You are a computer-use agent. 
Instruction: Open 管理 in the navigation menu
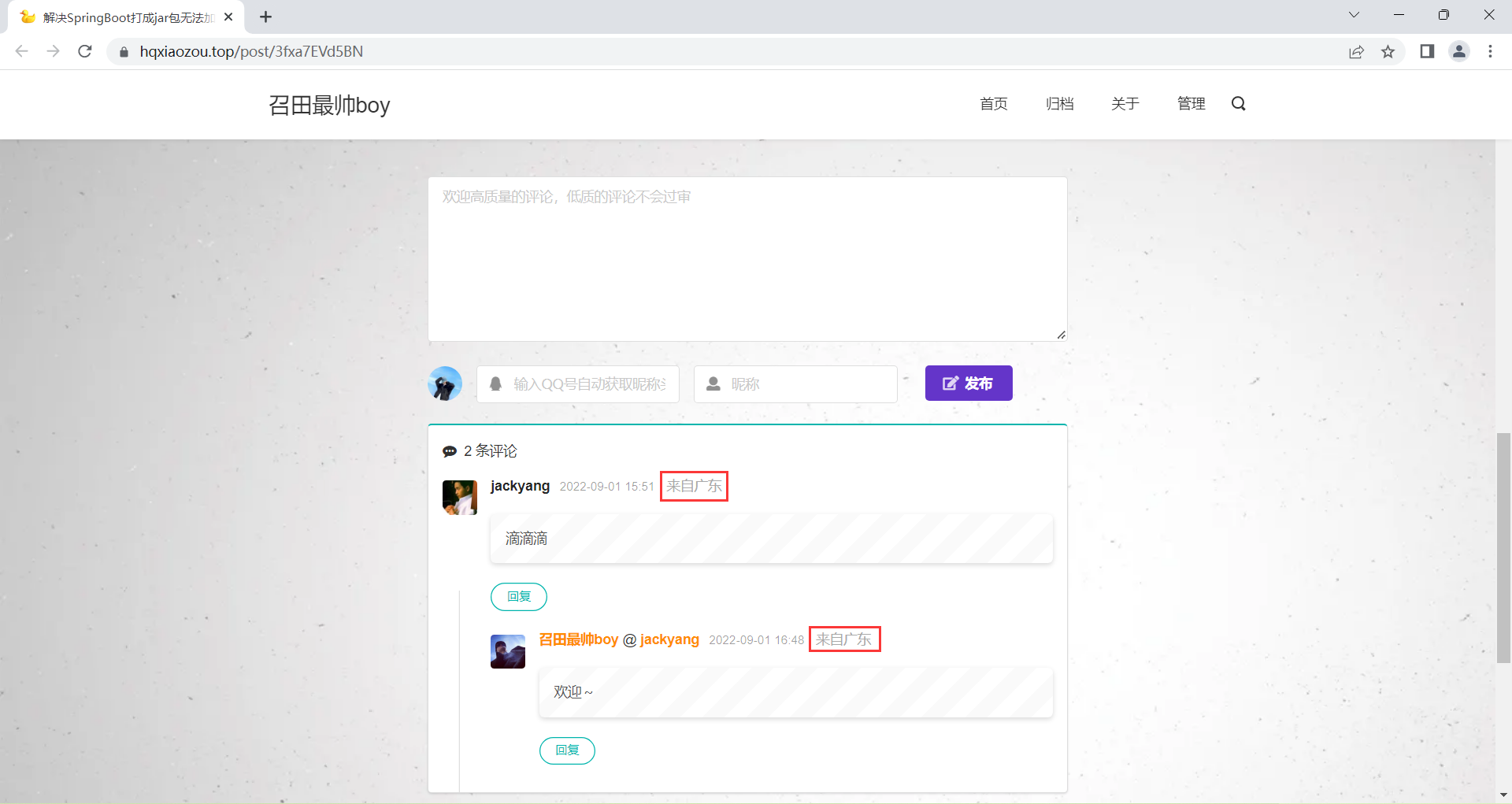click(x=1191, y=104)
